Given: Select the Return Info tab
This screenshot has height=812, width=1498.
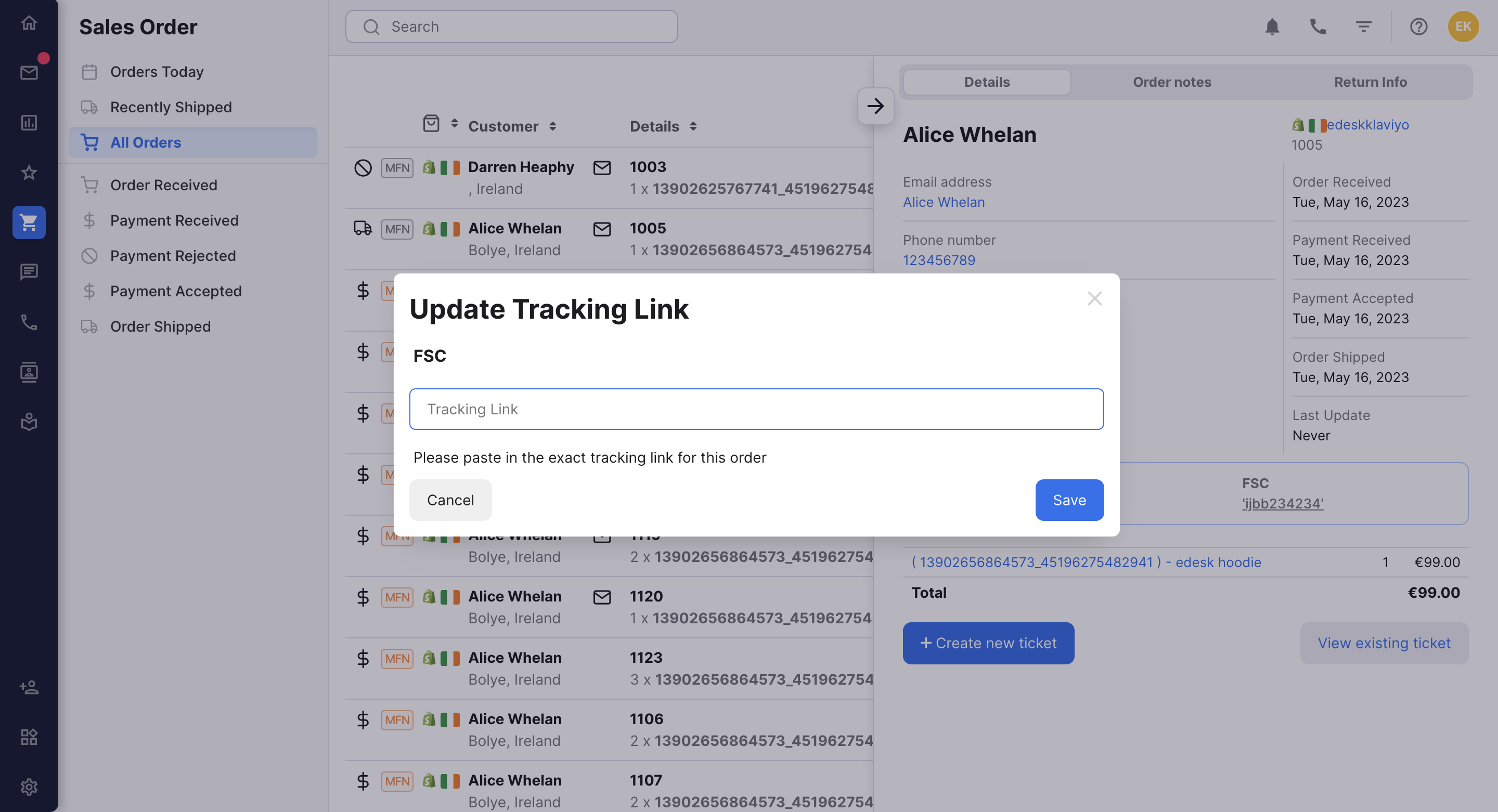Looking at the screenshot, I should 1370,82.
